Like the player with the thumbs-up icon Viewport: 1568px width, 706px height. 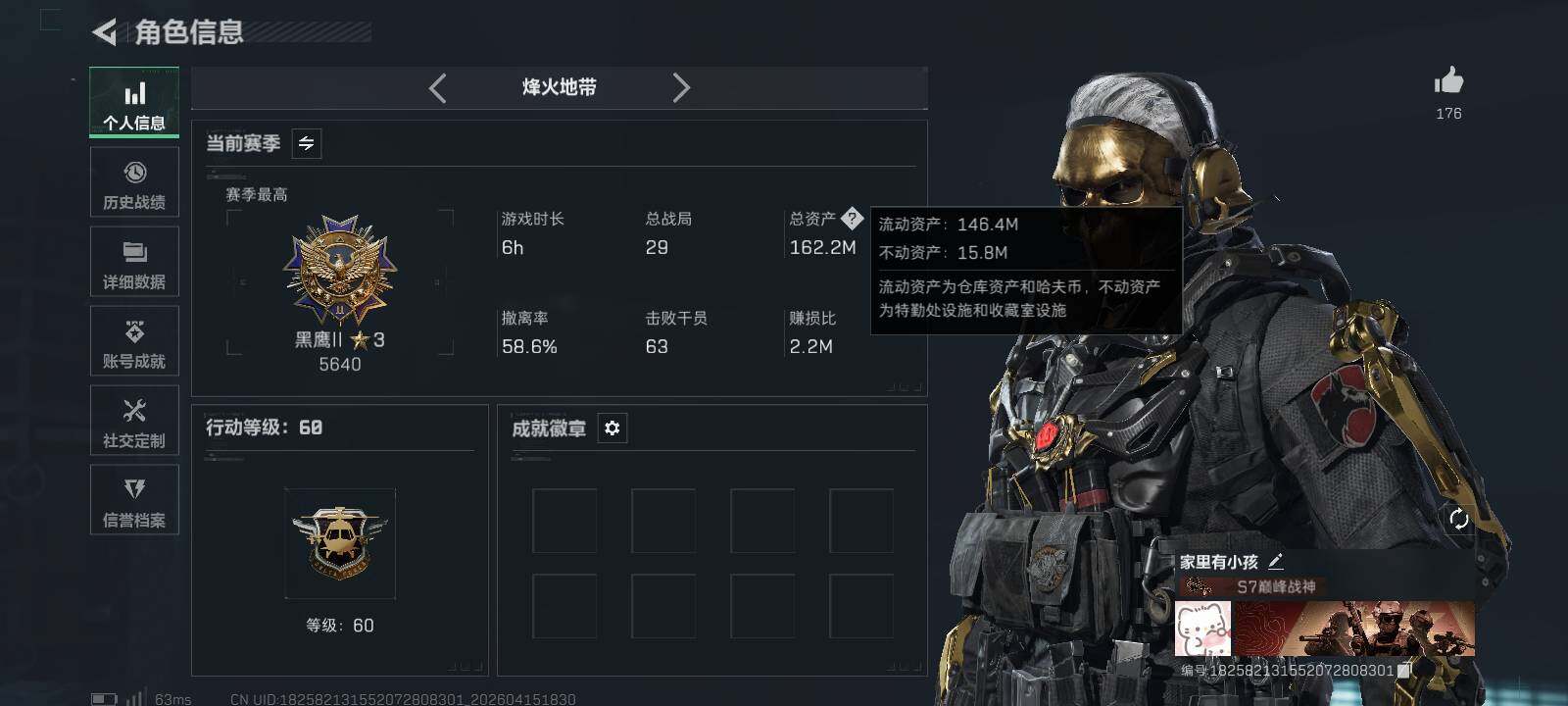pos(1448,80)
